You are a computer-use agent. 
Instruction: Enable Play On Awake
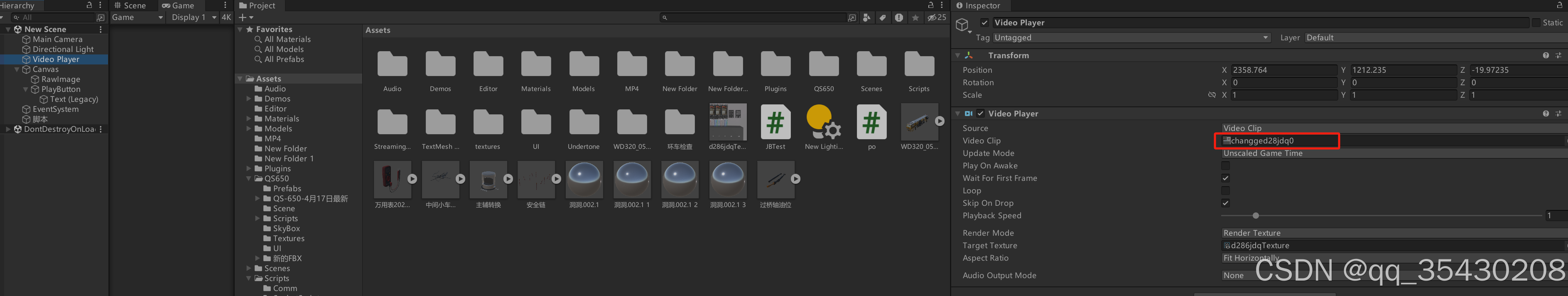[x=1225, y=165]
